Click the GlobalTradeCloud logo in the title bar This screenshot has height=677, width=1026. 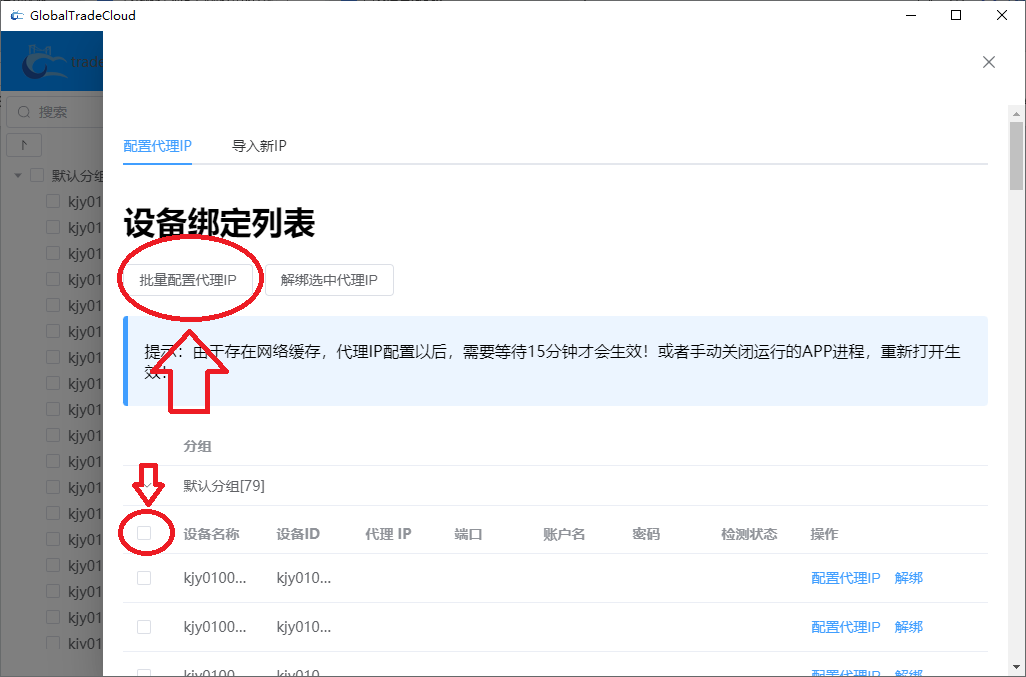(x=17, y=15)
